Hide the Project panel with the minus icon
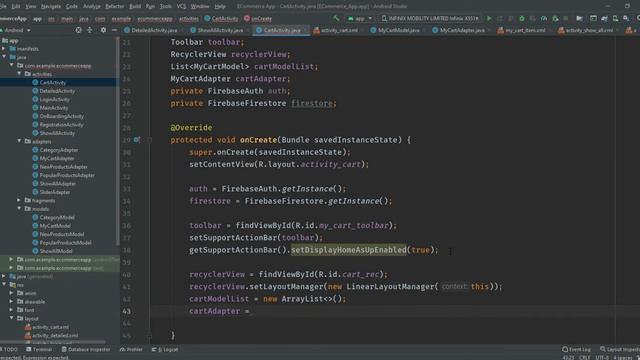This screenshot has width=640, height=360. click(x=114, y=30)
